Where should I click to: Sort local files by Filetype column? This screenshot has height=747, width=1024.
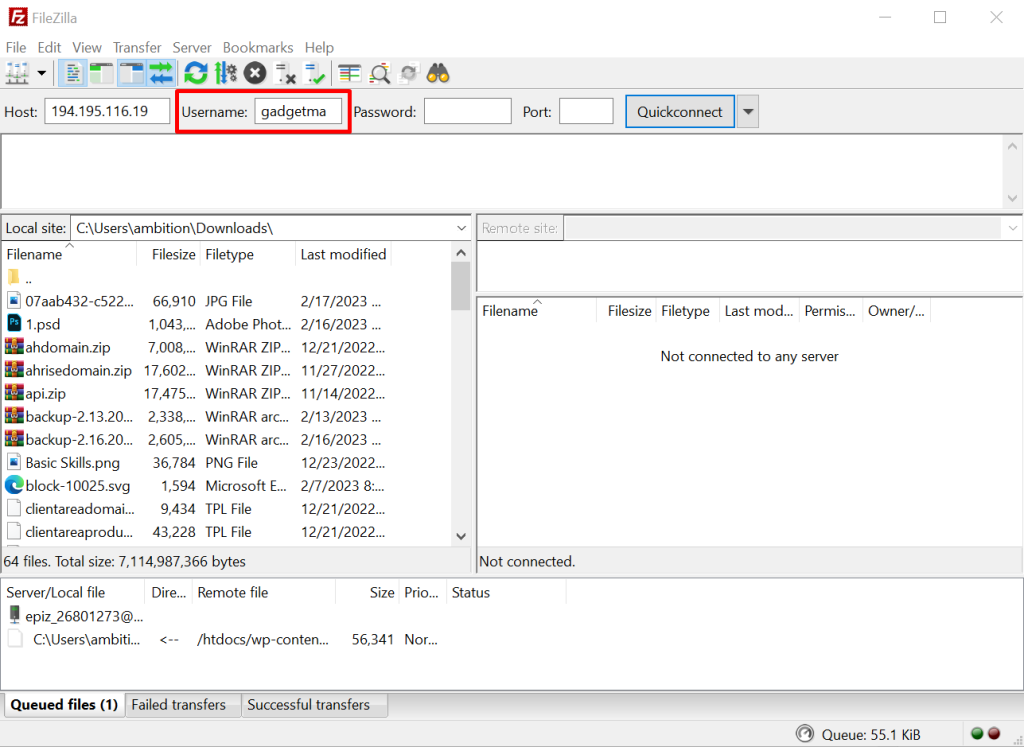248,254
